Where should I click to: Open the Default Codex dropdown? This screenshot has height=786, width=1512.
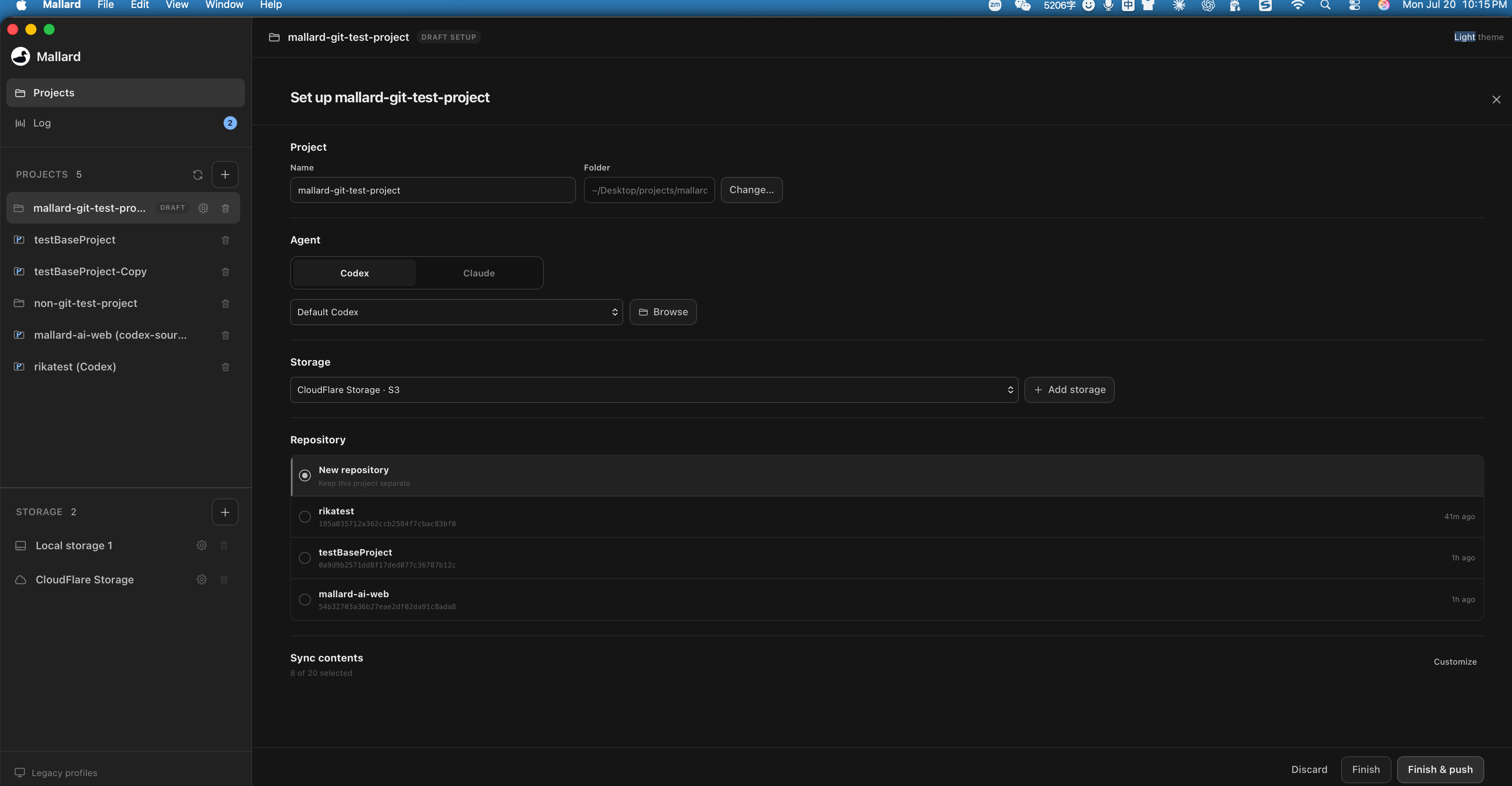click(x=456, y=312)
